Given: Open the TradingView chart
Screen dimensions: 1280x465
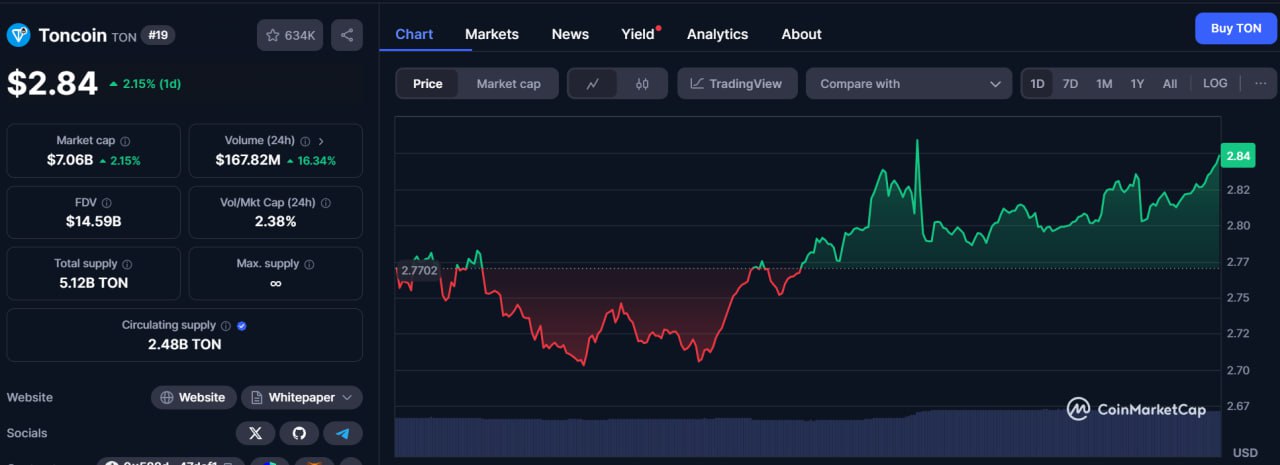Looking at the screenshot, I should coord(737,84).
